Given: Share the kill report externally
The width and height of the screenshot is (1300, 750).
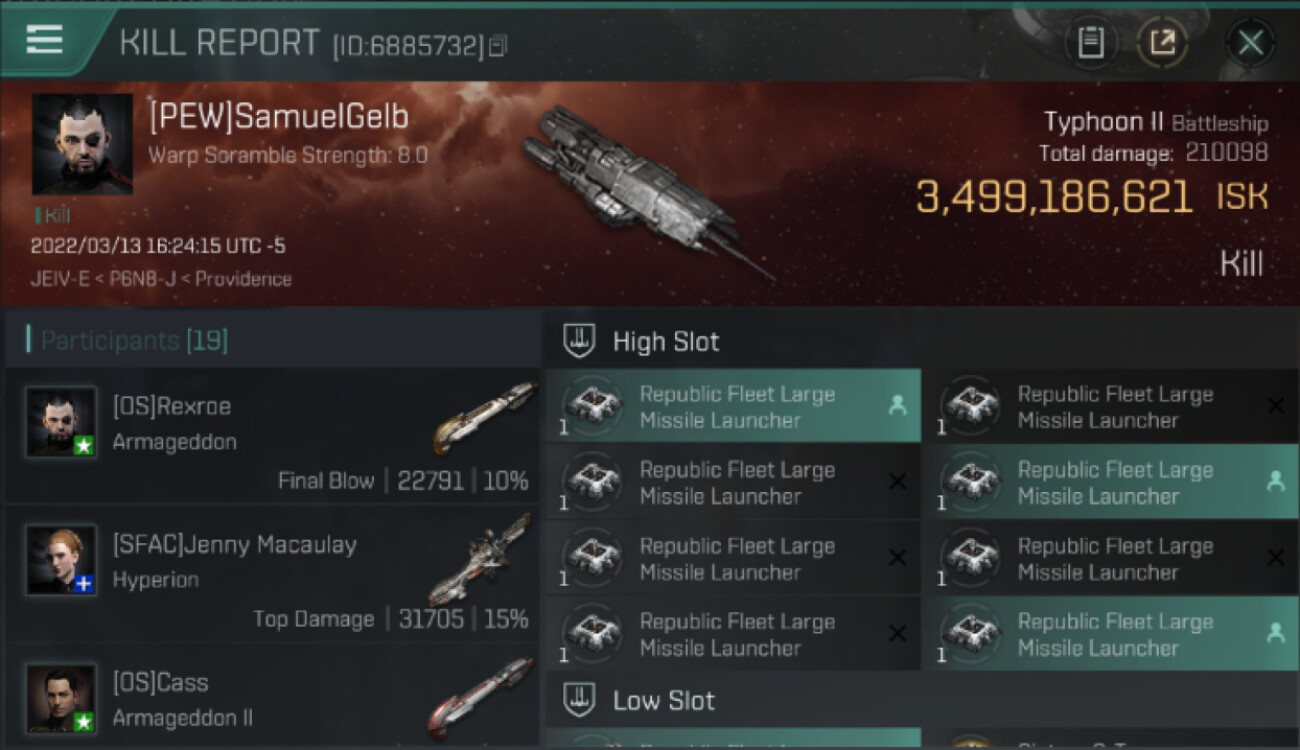Looking at the screenshot, I should (x=1162, y=42).
